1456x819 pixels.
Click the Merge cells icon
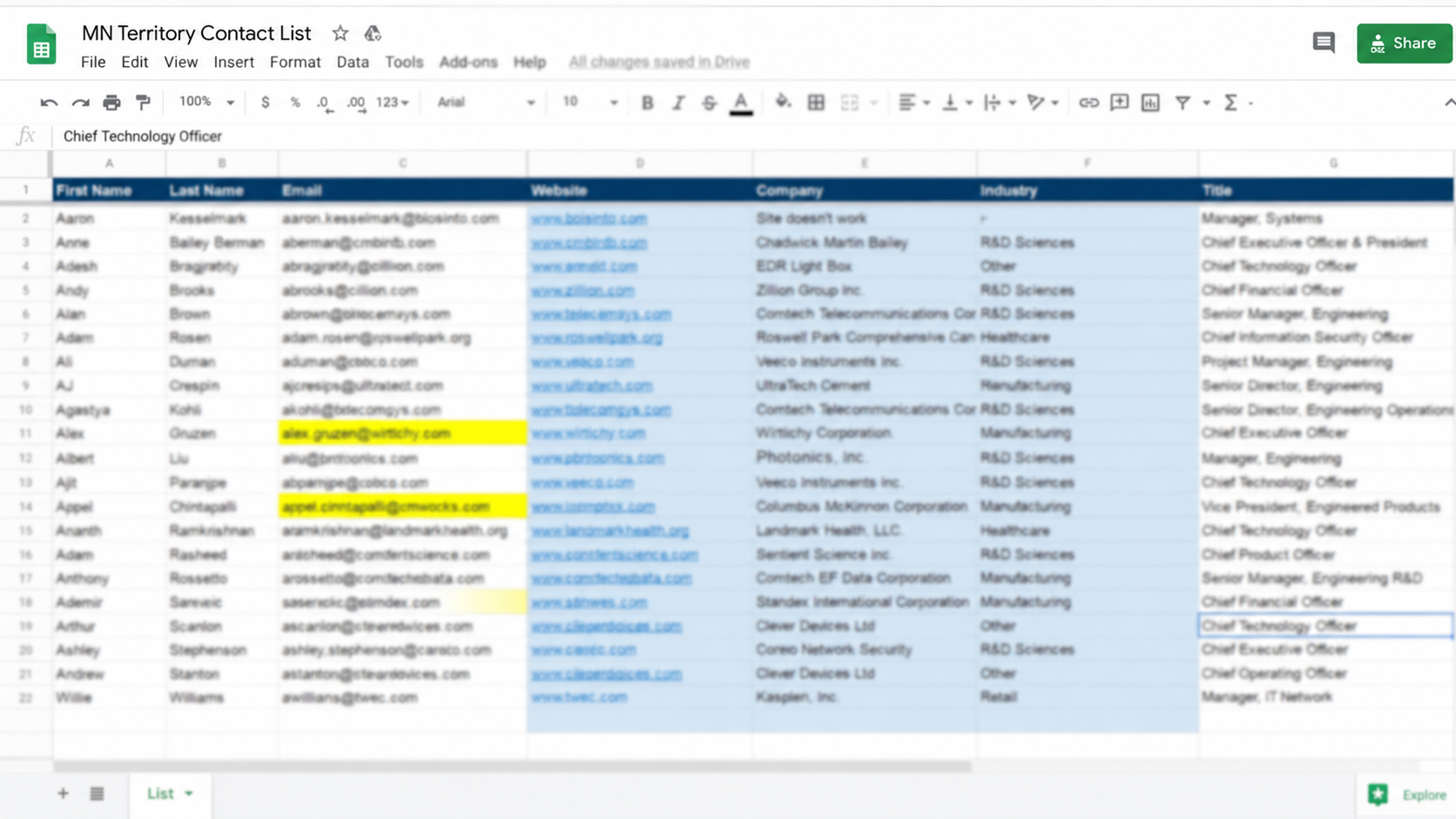pos(849,103)
